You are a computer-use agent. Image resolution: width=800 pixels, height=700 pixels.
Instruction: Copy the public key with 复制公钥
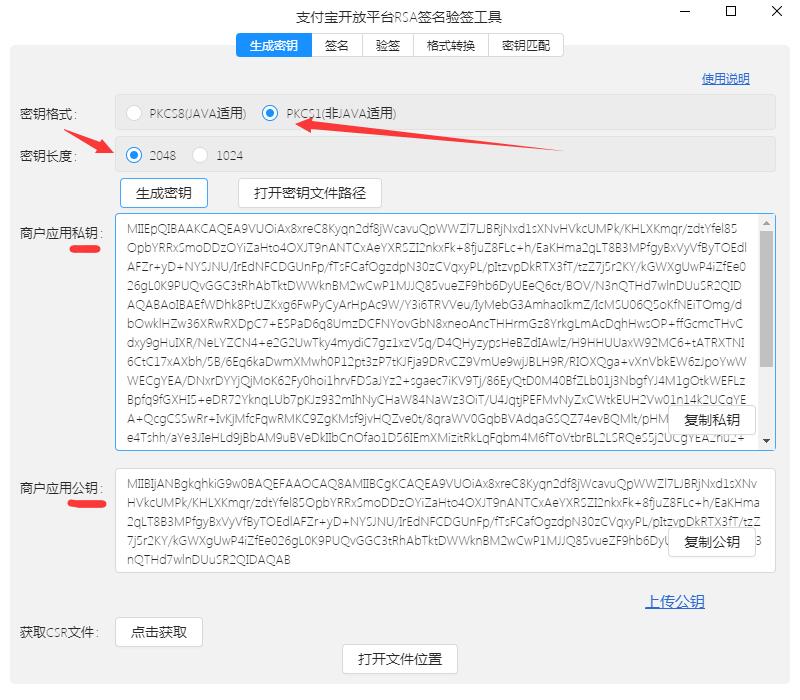click(712, 541)
